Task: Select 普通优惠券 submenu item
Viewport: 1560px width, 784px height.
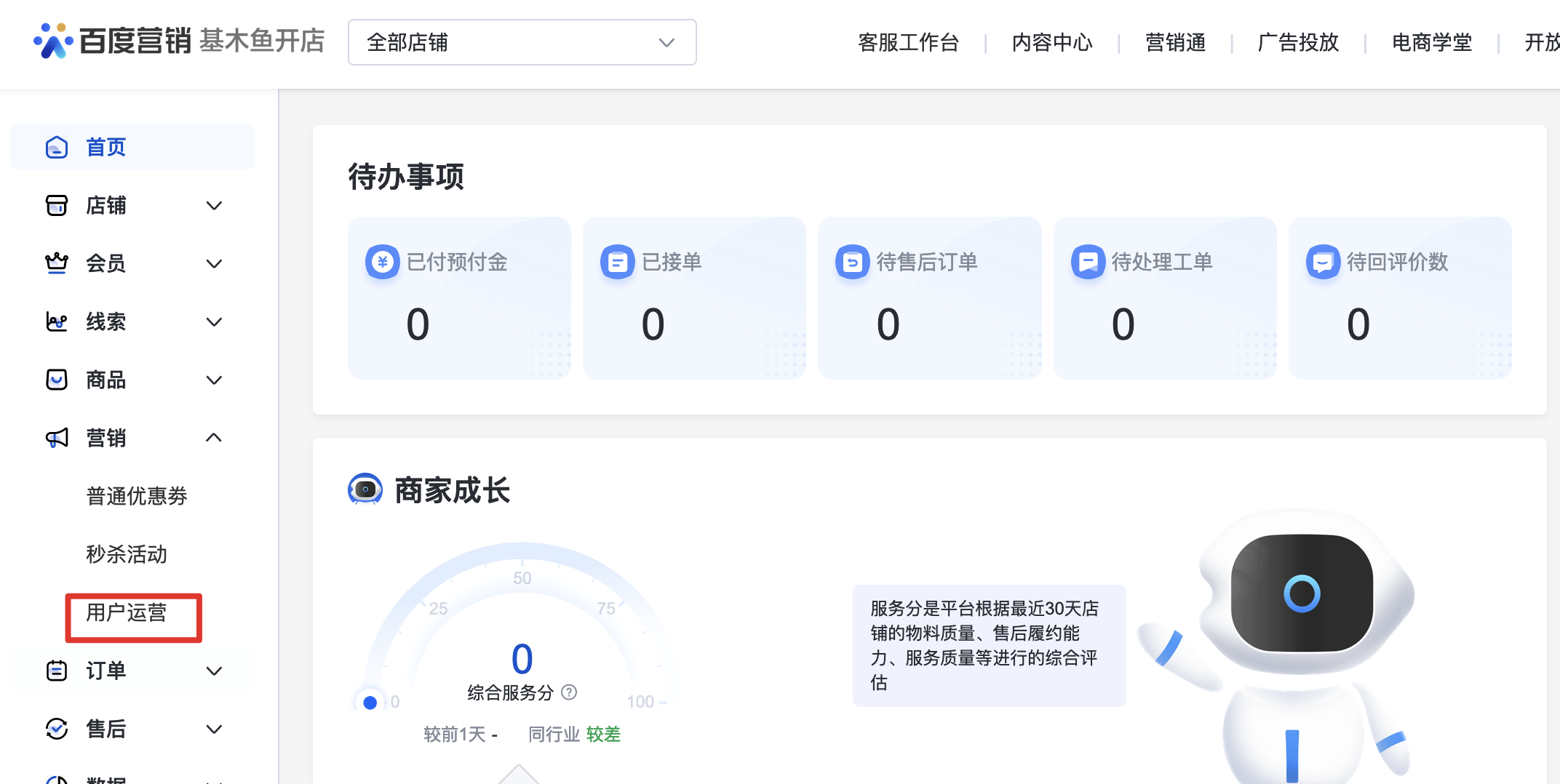Action: click(x=137, y=496)
